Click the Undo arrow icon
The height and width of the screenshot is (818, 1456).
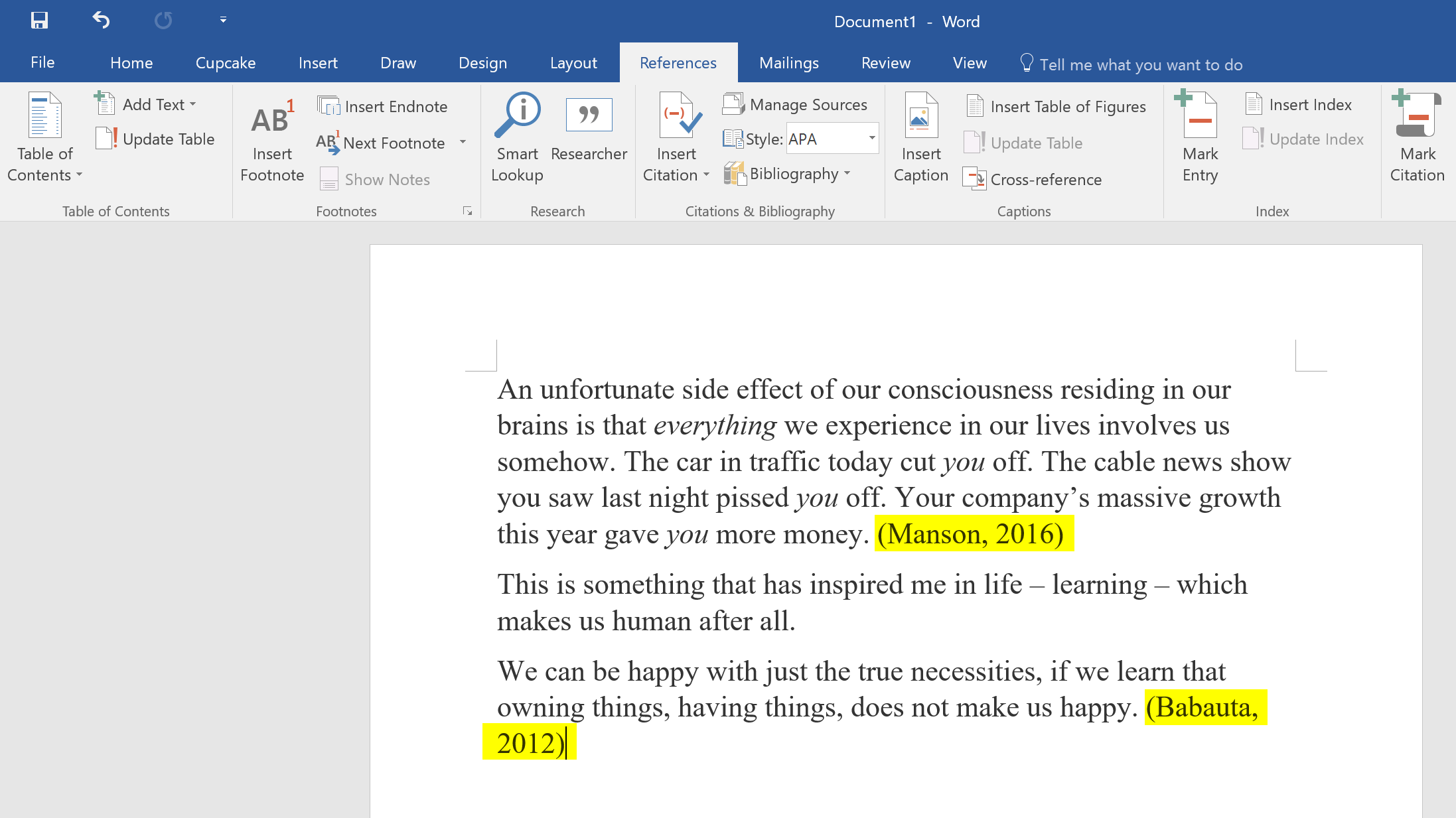[x=101, y=21]
